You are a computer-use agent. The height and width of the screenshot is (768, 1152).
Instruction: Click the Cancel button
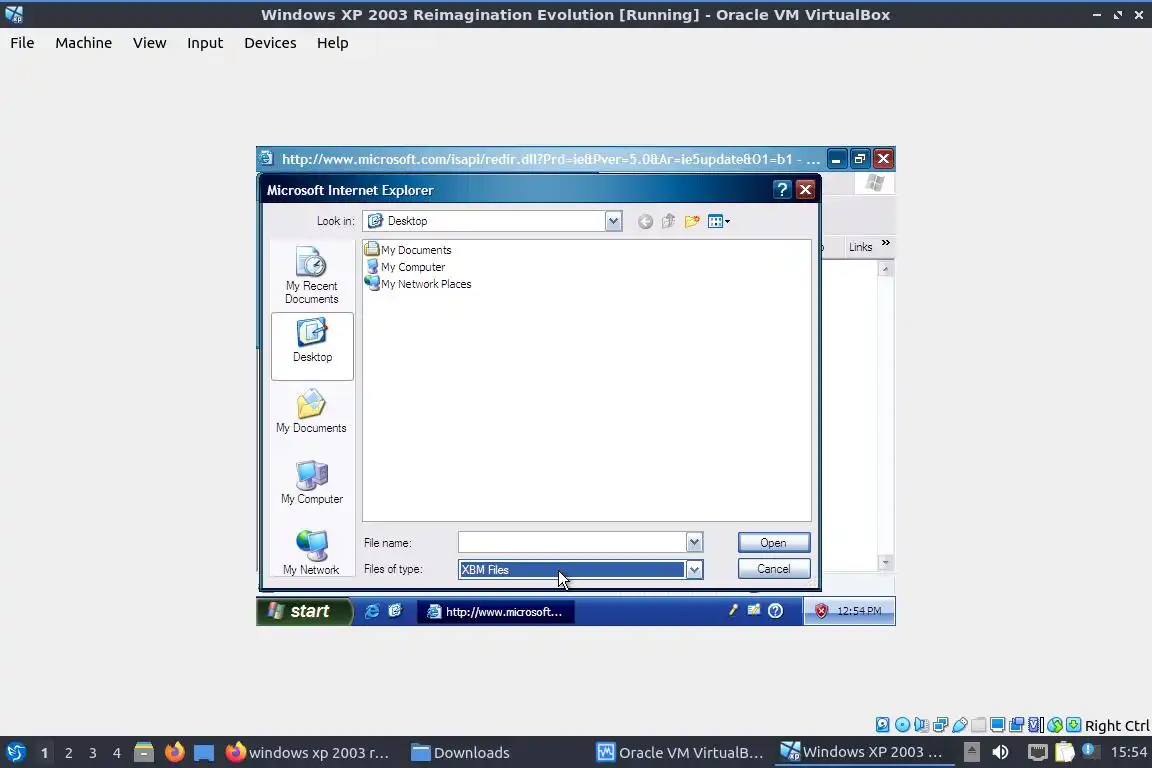coord(774,569)
